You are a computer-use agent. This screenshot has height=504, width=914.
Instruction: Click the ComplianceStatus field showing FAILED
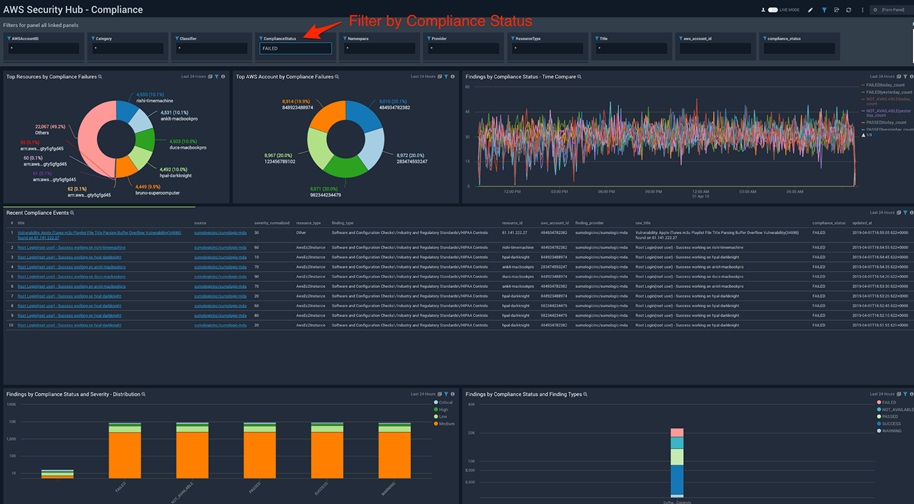tap(296, 48)
